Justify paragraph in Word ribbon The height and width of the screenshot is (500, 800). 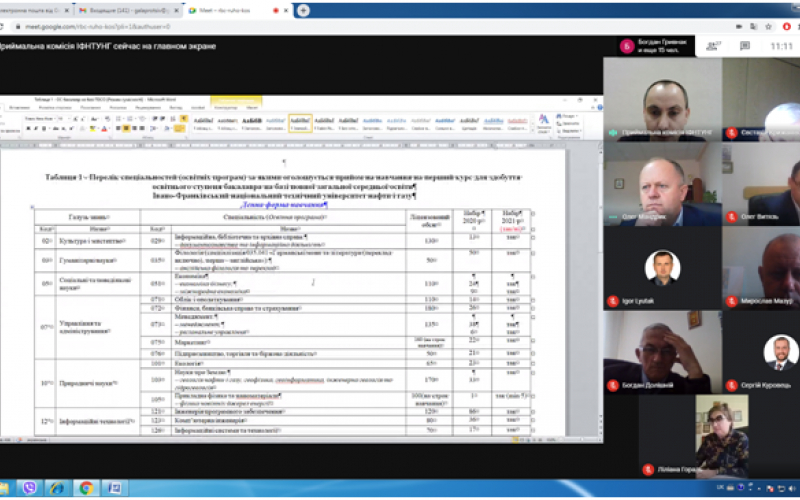[x=142, y=129]
